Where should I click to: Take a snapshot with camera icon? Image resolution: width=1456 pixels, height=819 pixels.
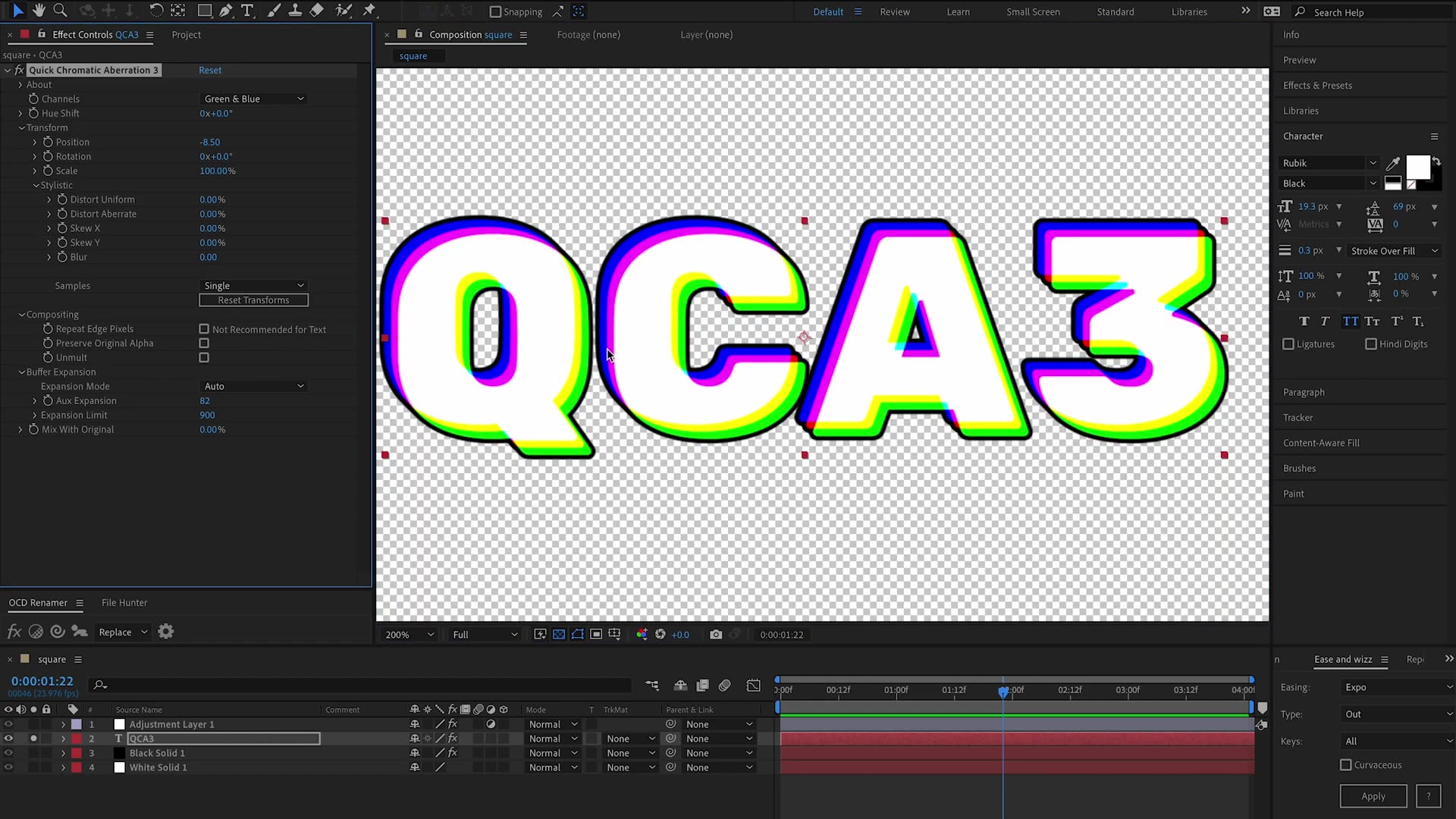[715, 635]
